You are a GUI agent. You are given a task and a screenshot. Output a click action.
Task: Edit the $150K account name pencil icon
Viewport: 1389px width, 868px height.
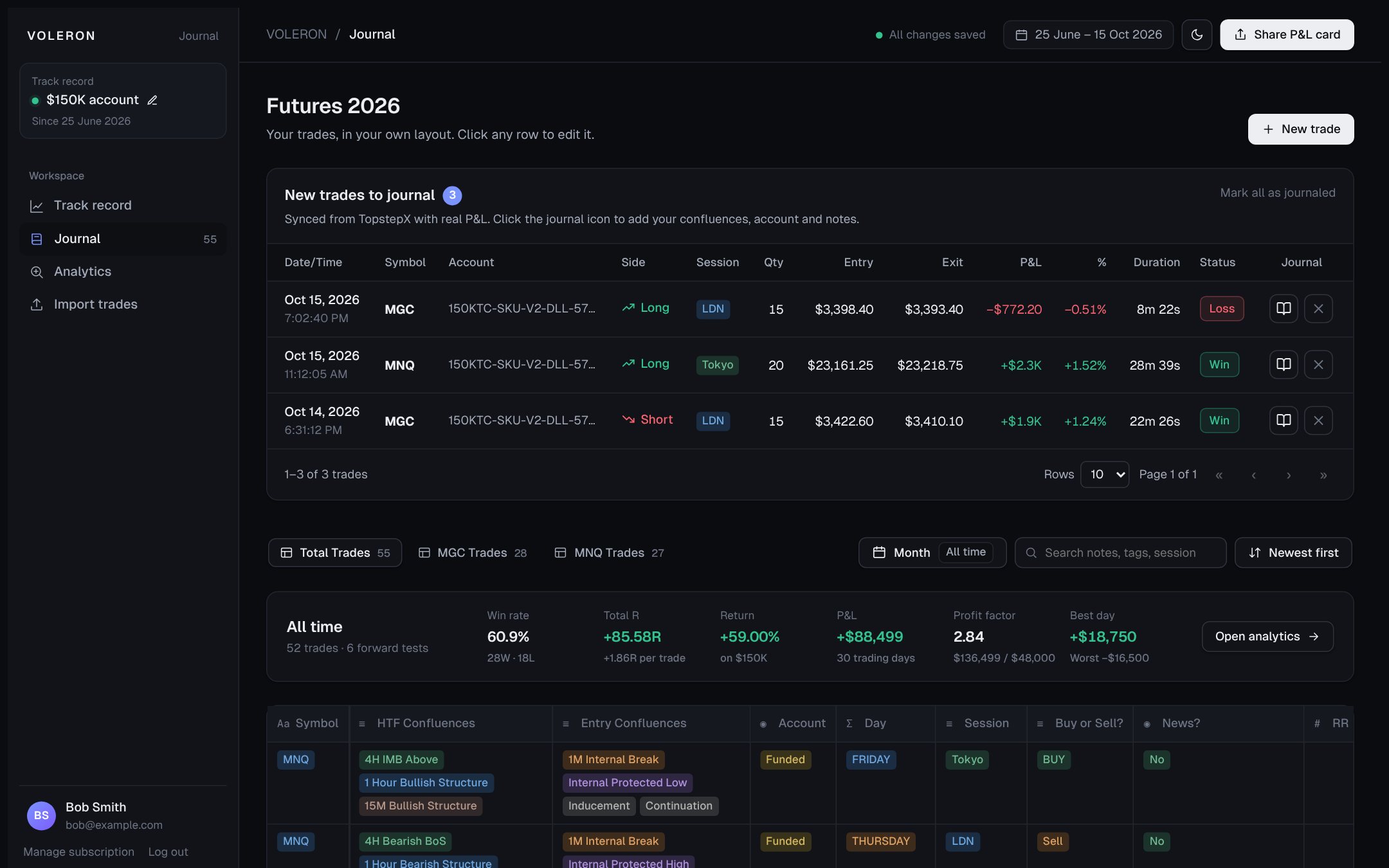click(x=152, y=100)
